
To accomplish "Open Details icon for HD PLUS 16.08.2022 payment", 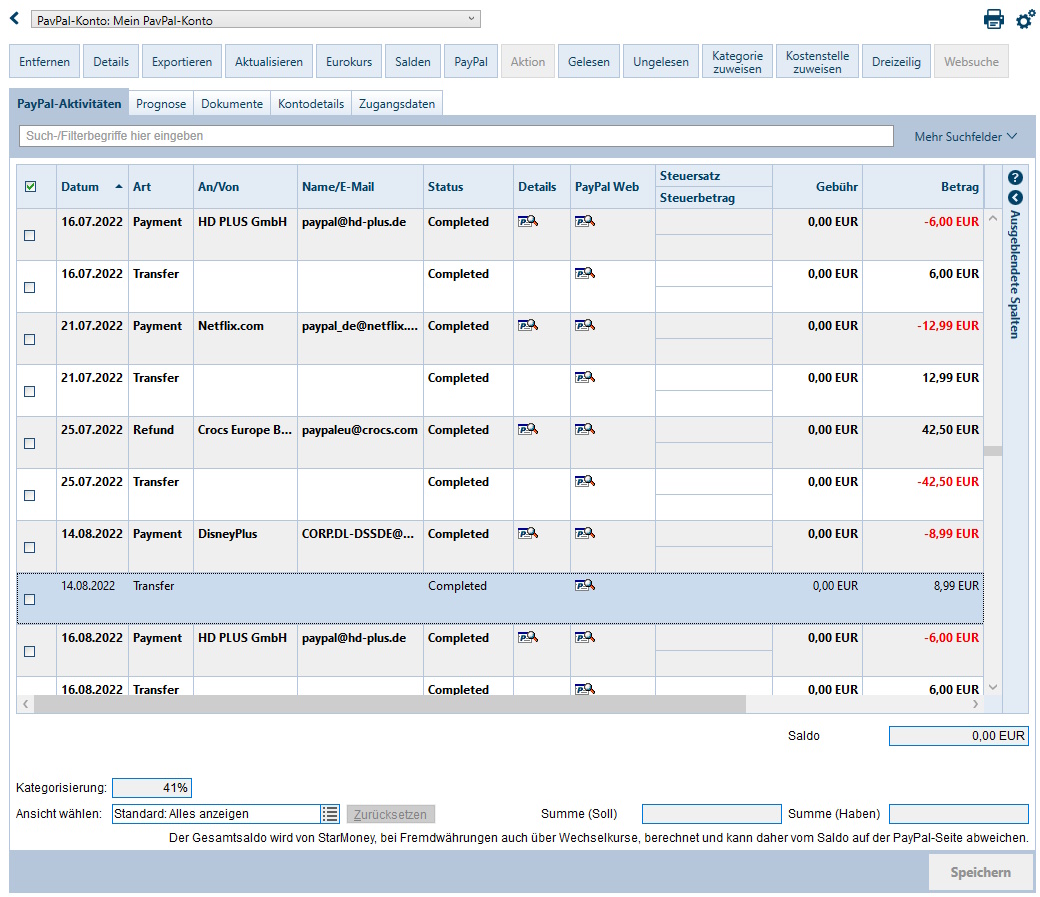I will pyautogui.click(x=528, y=637).
